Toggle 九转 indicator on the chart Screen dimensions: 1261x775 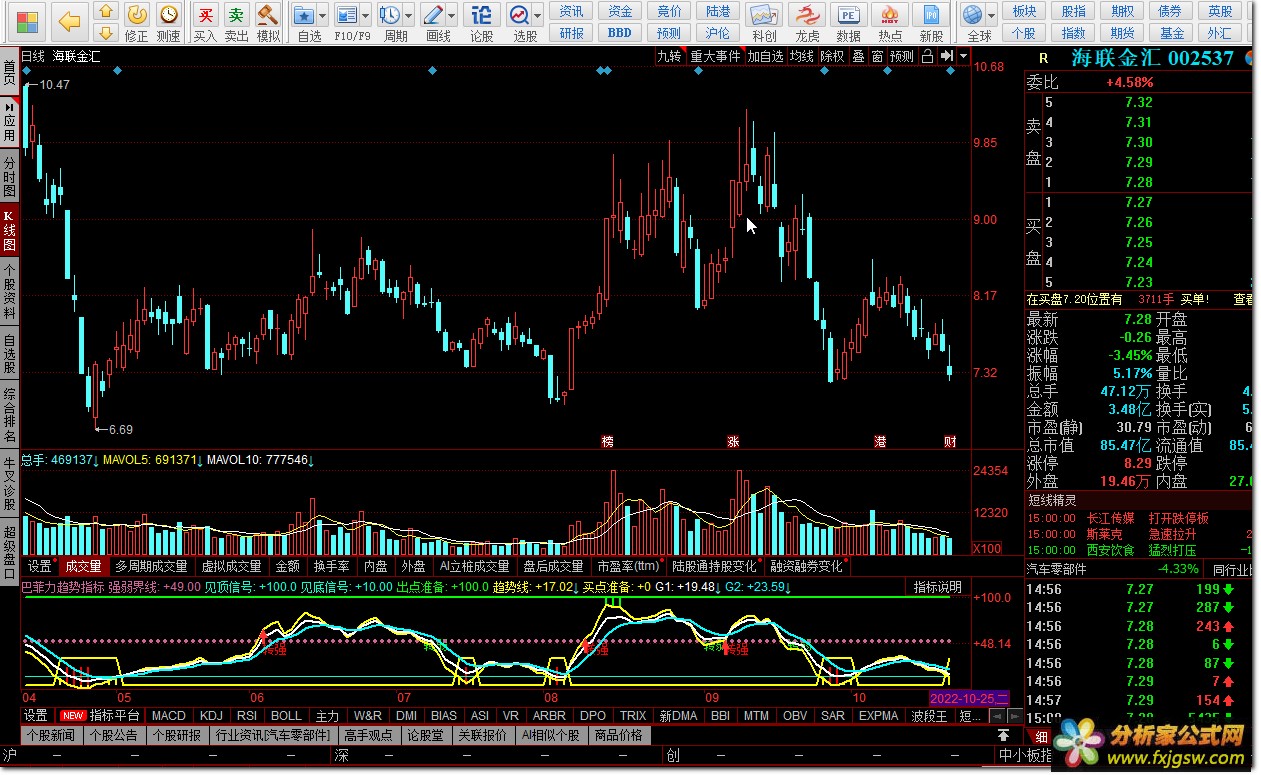[668, 56]
